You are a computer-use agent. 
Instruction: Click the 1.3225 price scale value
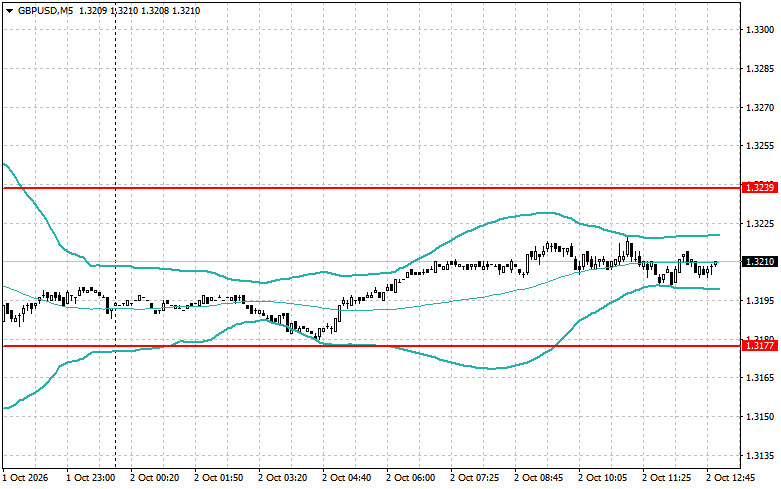click(x=760, y=223)
